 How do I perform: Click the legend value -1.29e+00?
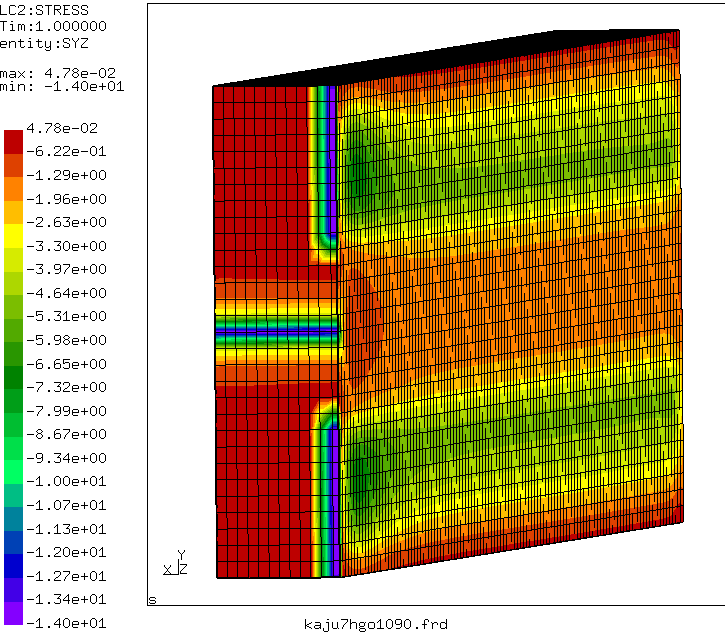(66, 175)
